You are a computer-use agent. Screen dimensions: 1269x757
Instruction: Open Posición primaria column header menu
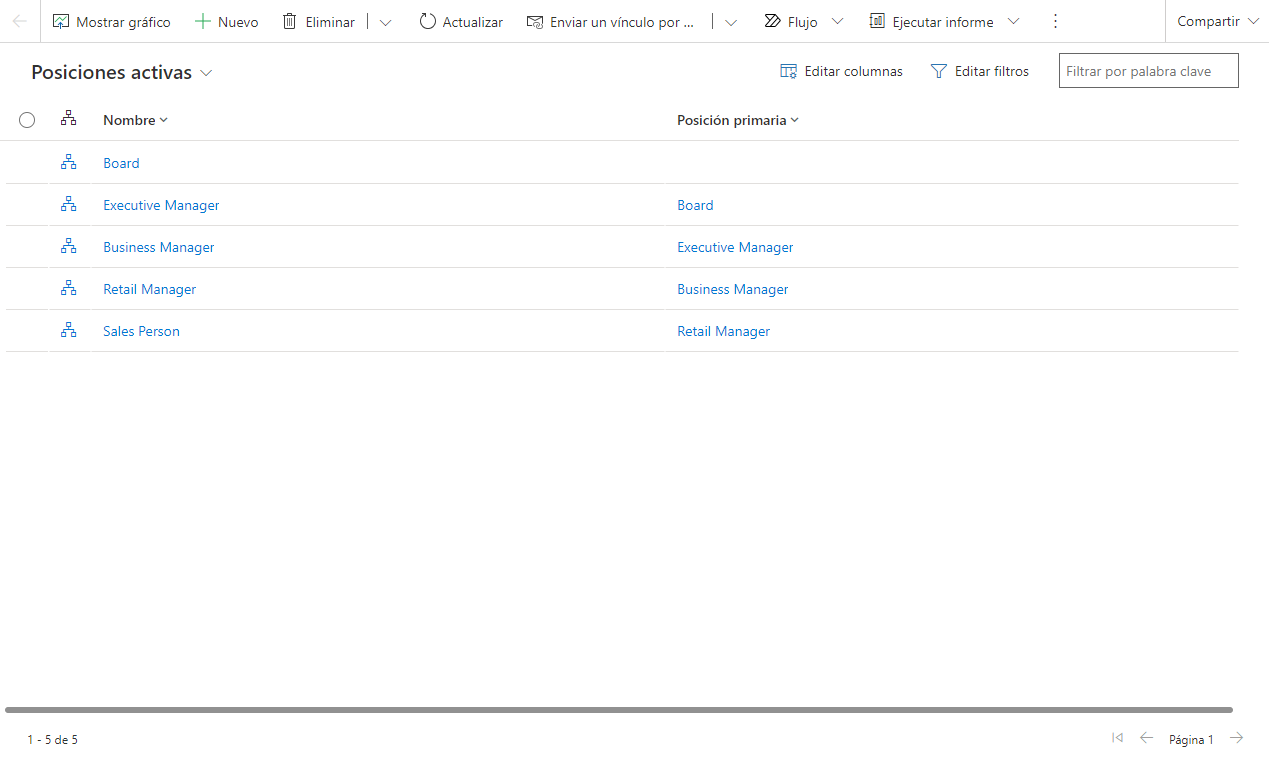[x=738, y=120]
